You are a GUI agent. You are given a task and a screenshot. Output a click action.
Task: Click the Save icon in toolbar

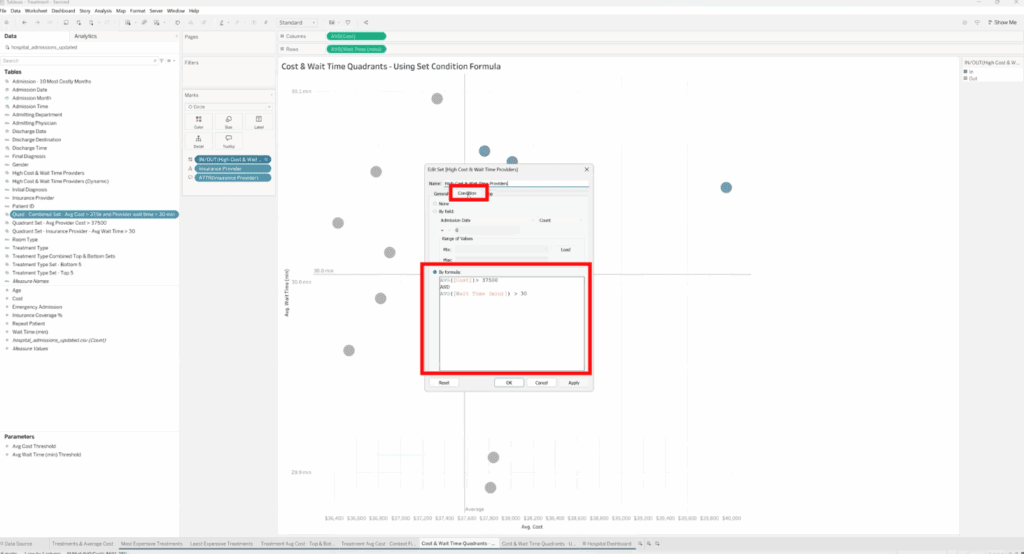click(66, 22)
